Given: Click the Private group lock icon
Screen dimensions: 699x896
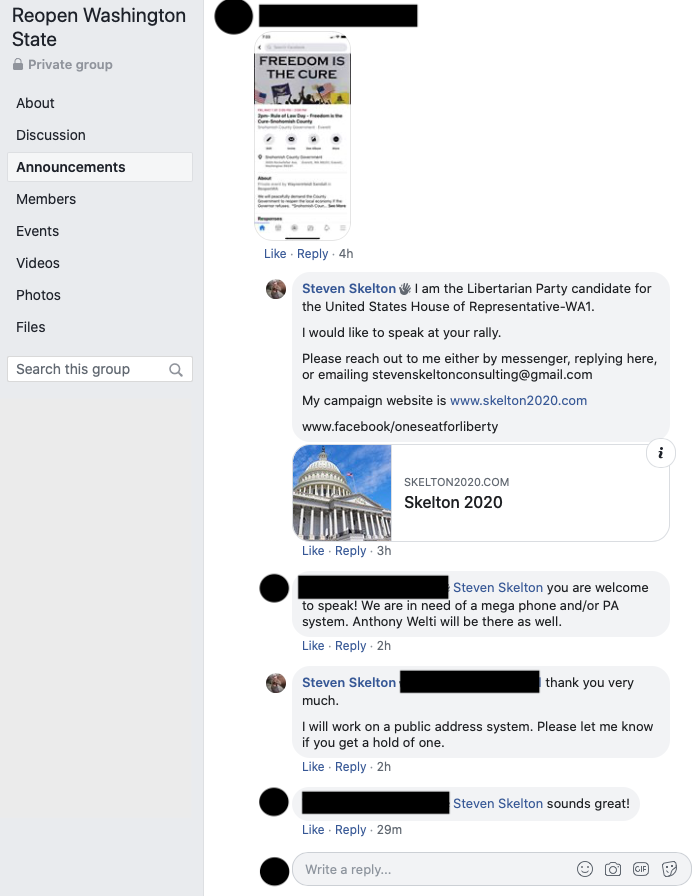Looking at the screenshot, I should coord(20,64).
